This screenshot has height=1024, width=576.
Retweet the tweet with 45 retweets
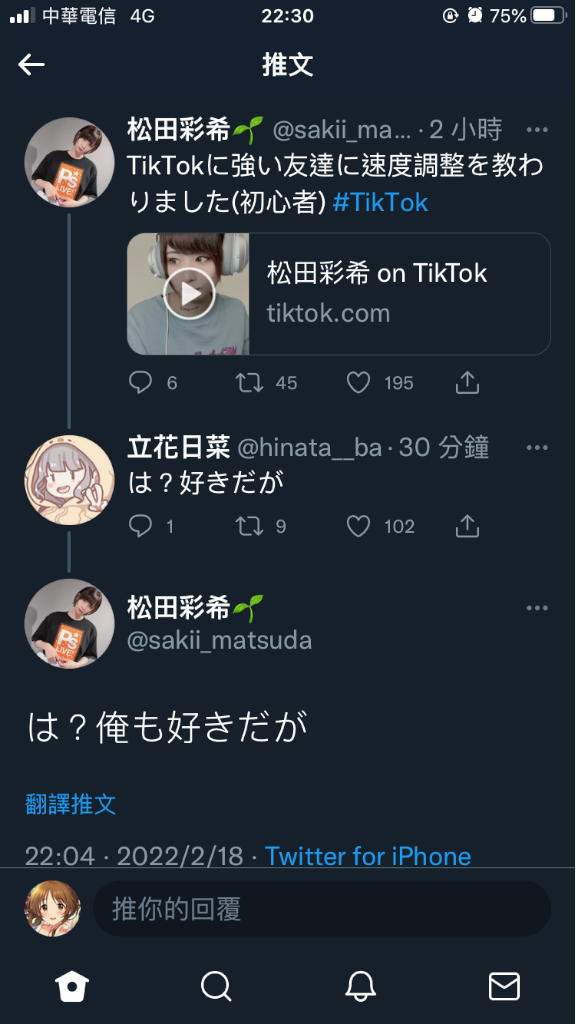[249, 383]
